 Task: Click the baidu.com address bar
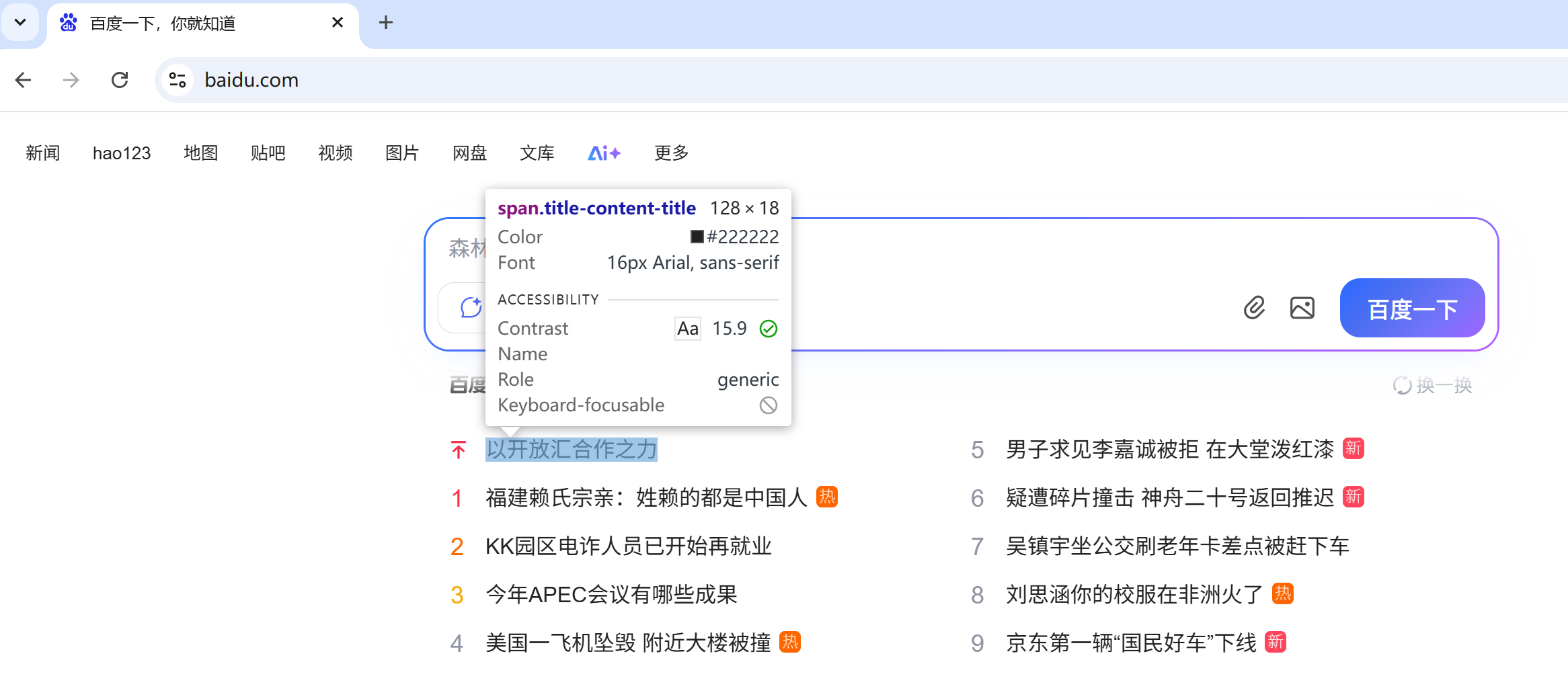[861, 80]
